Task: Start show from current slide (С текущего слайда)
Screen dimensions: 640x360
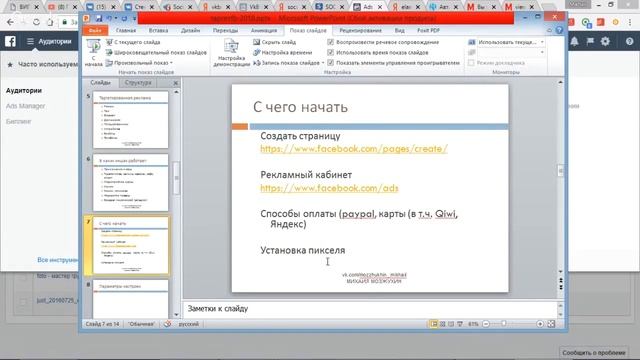Action: (x=133, y=42)
